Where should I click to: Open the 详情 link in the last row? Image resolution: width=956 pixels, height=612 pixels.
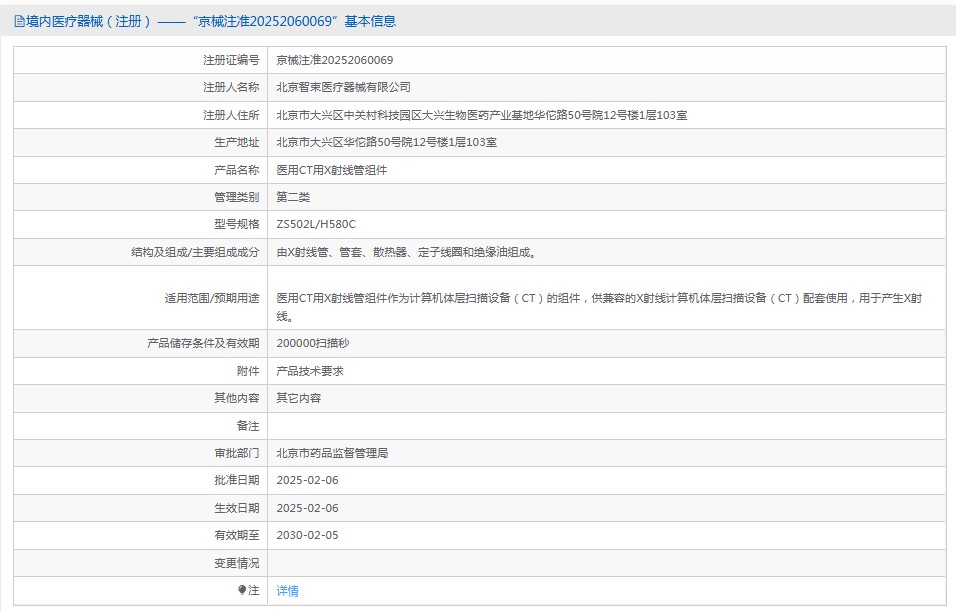287,591
